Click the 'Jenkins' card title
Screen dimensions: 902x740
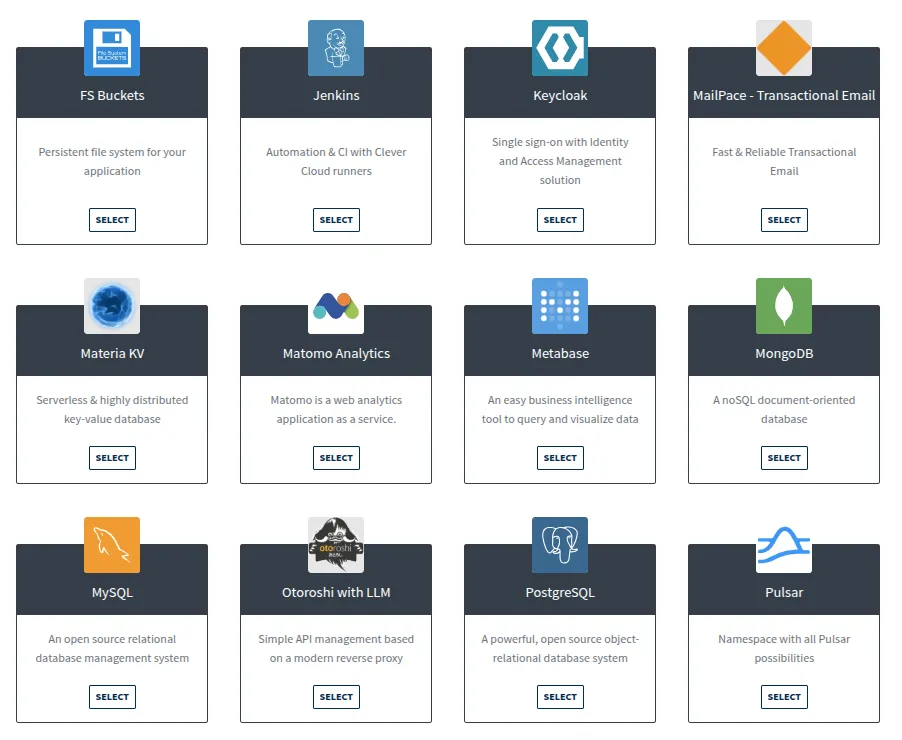click(x=336, y=96)
